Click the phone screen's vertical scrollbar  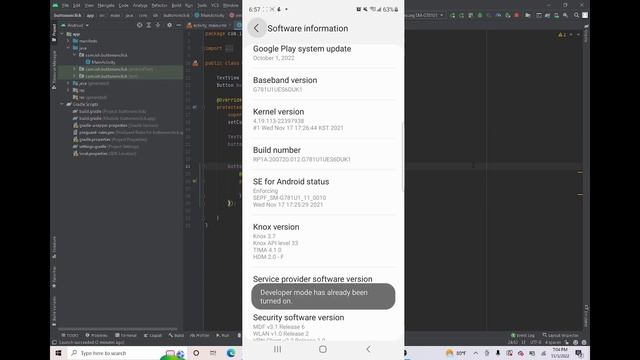click(x=403, y=157)
